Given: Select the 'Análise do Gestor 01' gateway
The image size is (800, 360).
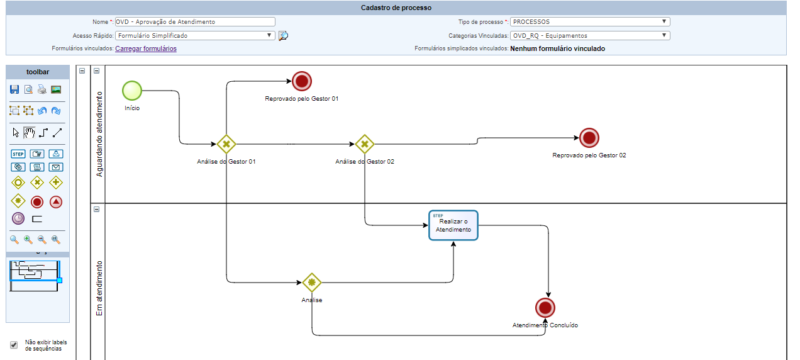Looking at the screenshot, I should coord(226,144).
